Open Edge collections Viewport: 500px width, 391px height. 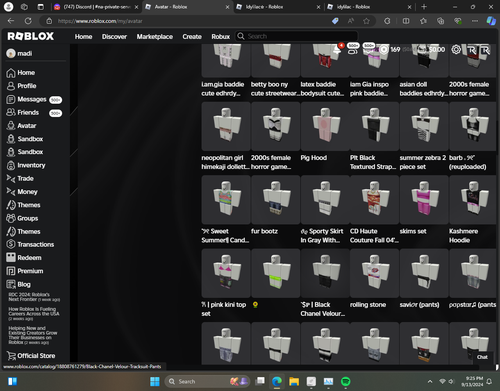[441, 21]
